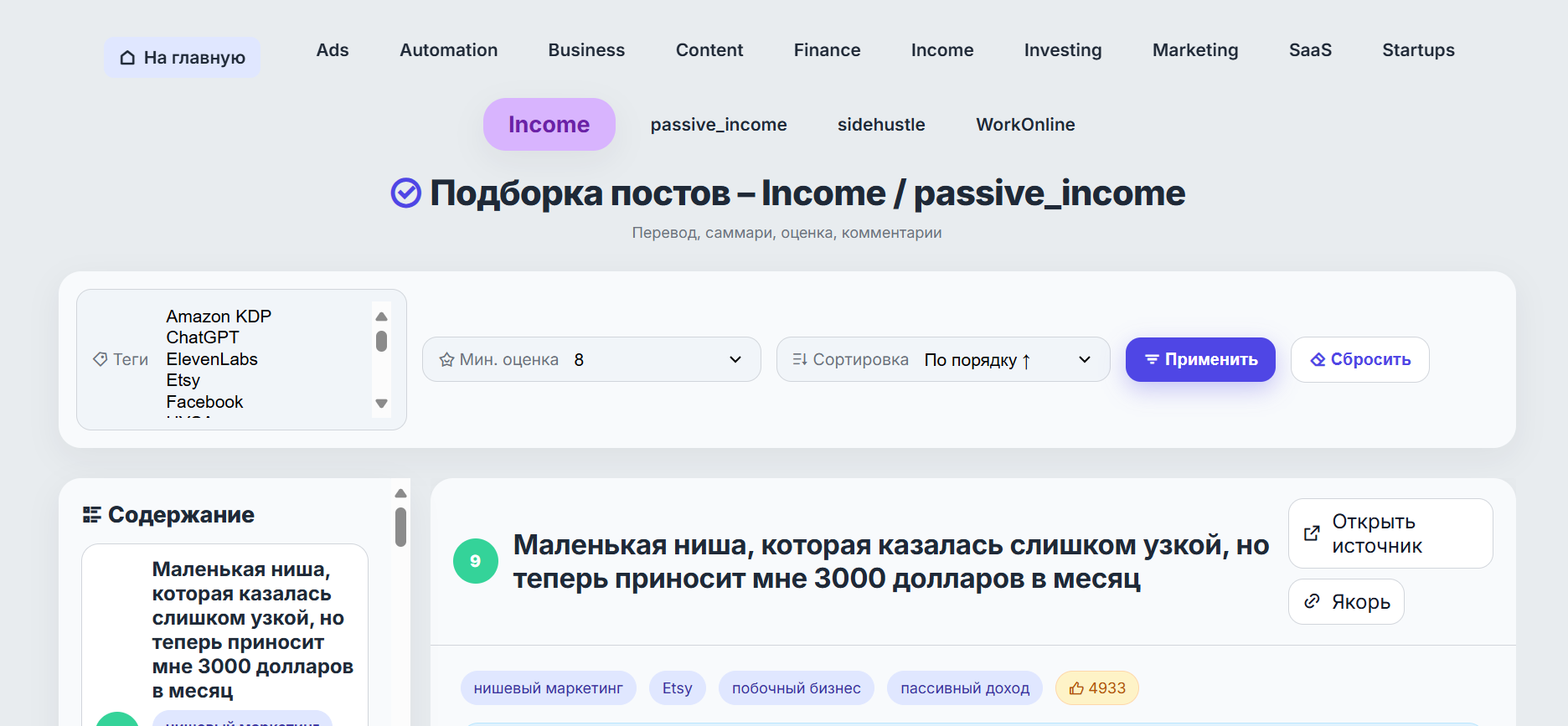Viewport: 1568px width, 726px height.
Task: Open the Marketing category
Action: coord(1194,50)
